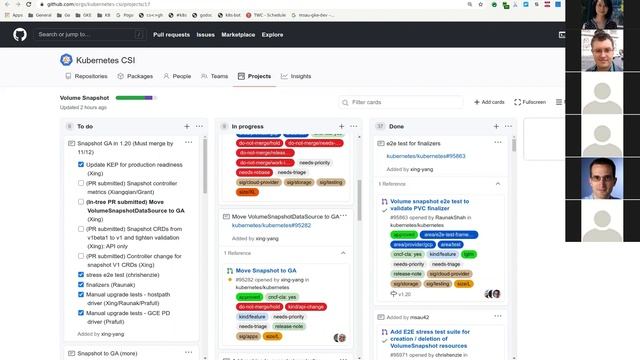
Task: Open Explore in header
Action: (272, 35)
